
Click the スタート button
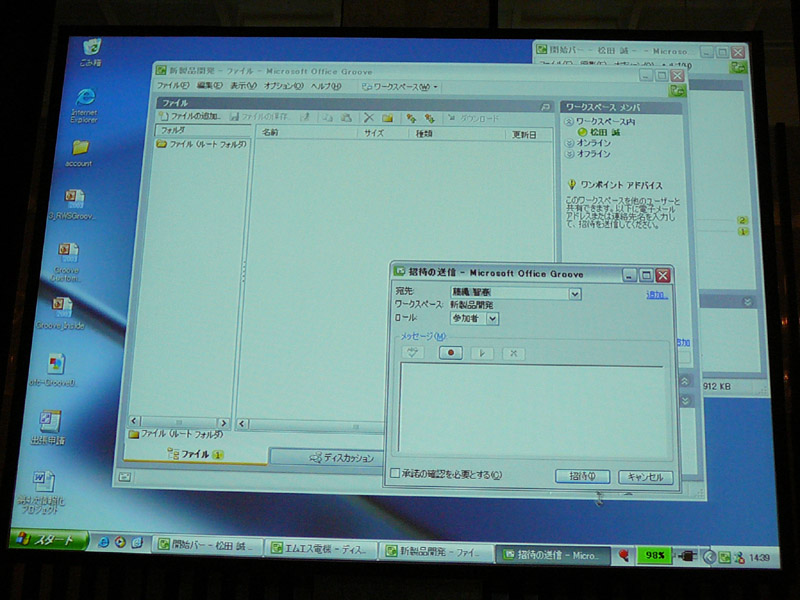48,539
